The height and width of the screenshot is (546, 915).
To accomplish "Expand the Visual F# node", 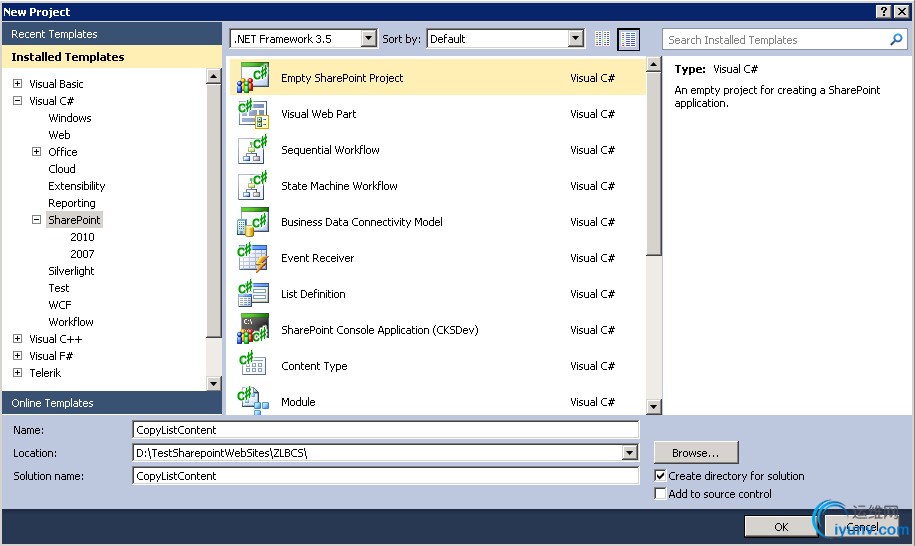I will (x=18, y=355).
